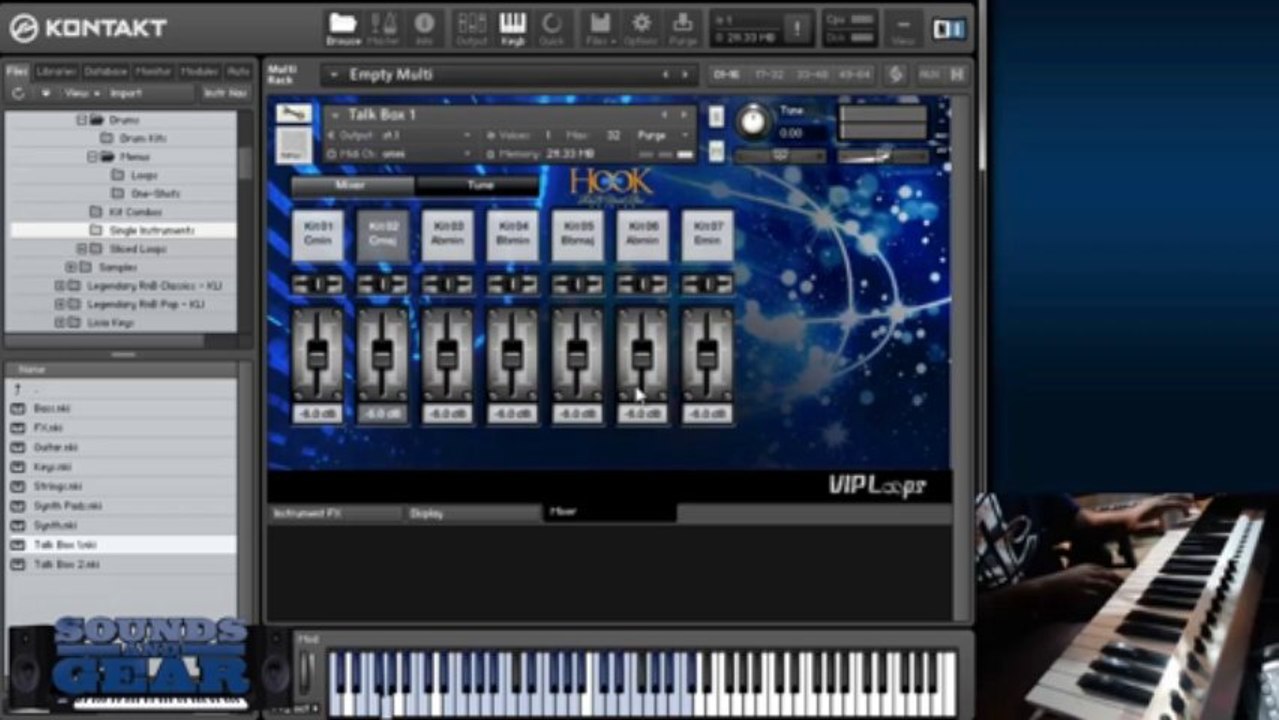Click the panic exclamation button
The width and height of the screenshot is (1279, 720).
pos(797,28)
